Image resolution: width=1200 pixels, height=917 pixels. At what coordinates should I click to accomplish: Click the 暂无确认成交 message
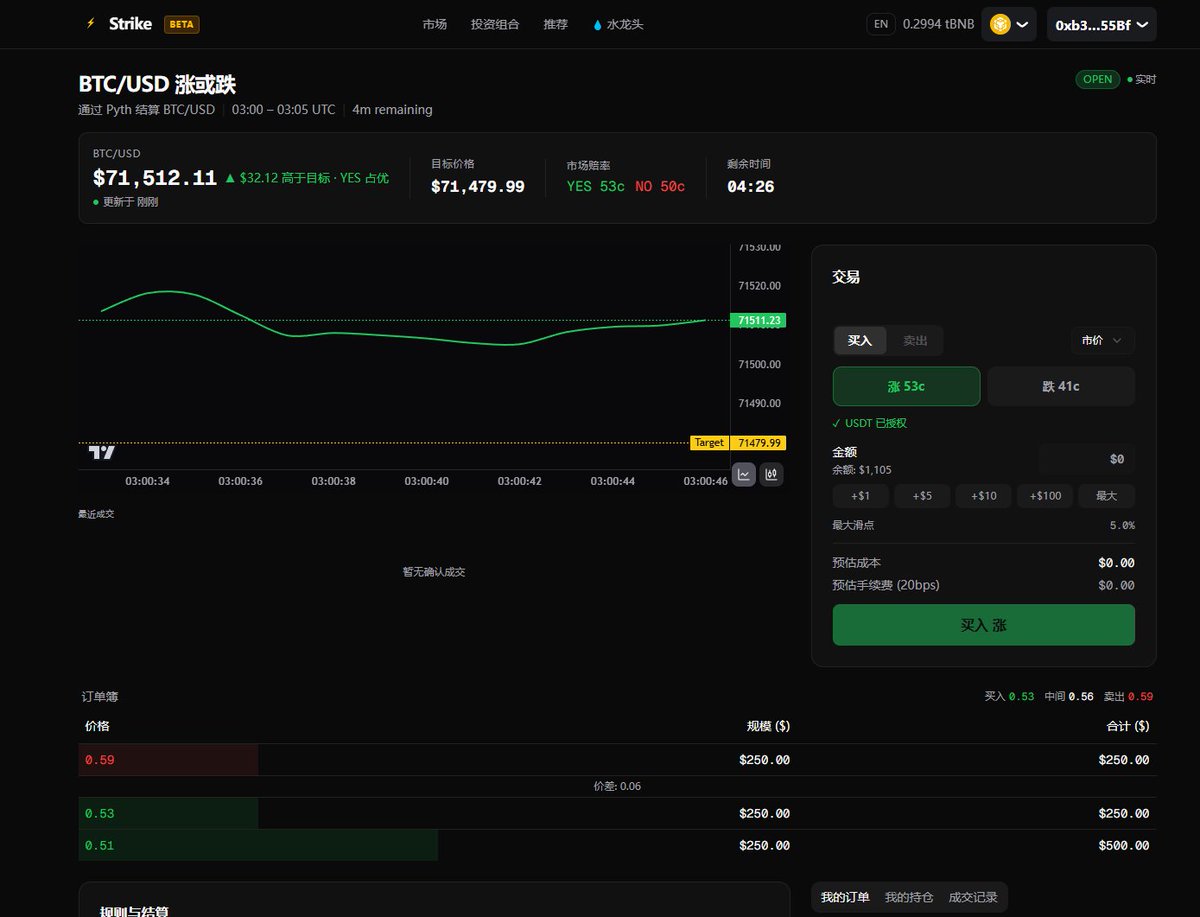(434, 572)
